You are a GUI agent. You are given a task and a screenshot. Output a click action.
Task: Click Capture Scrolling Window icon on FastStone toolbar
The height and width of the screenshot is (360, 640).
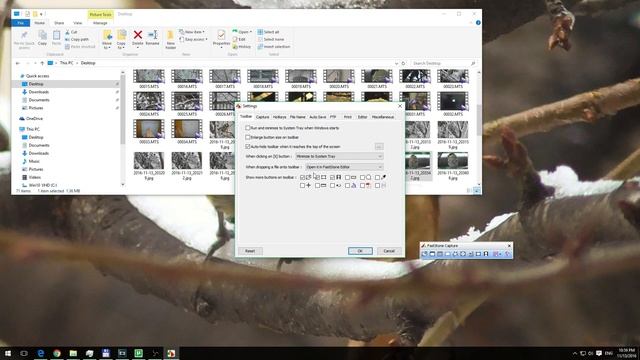click(x=471, y=254)
